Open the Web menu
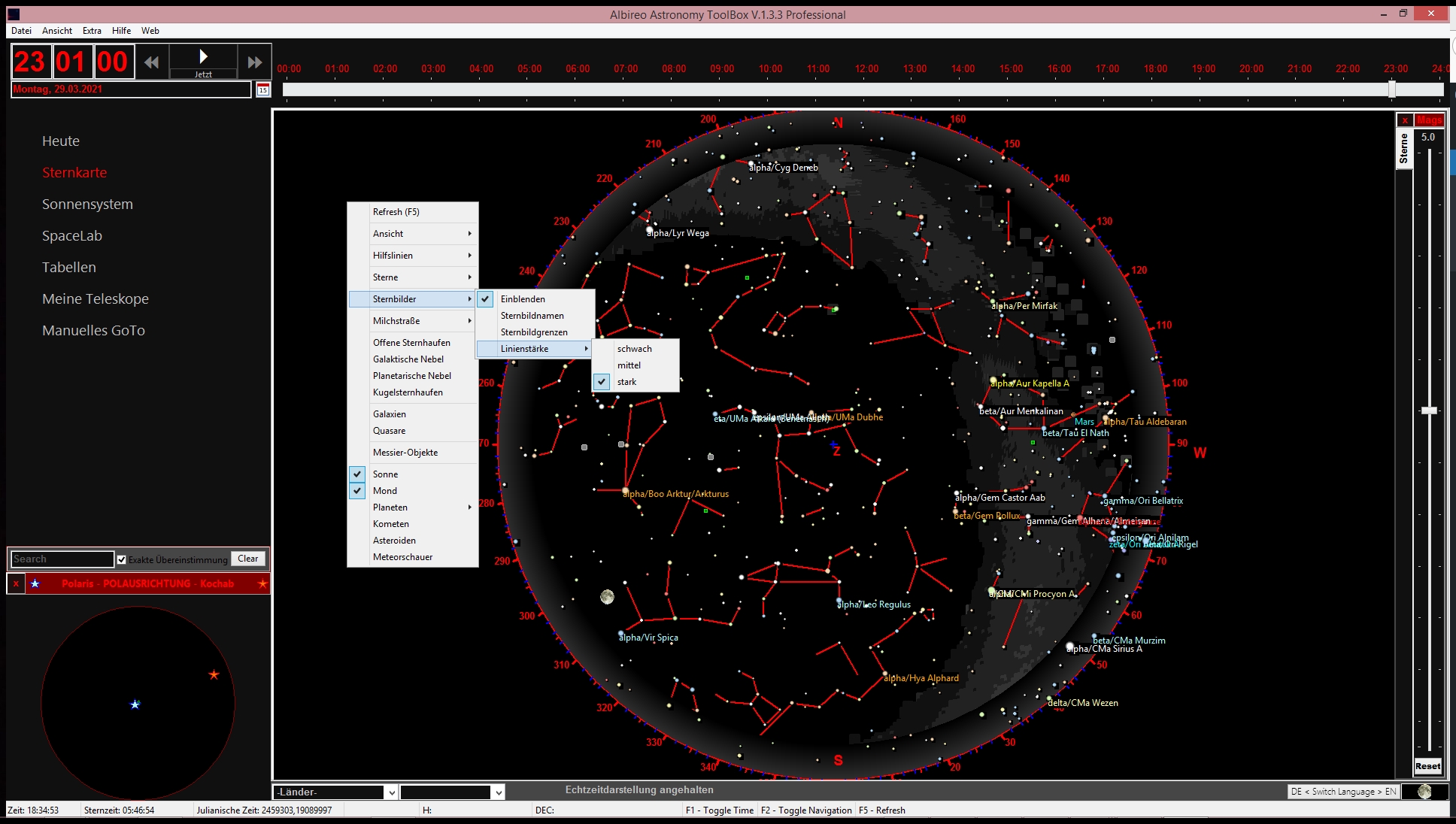 pos(150,31)
